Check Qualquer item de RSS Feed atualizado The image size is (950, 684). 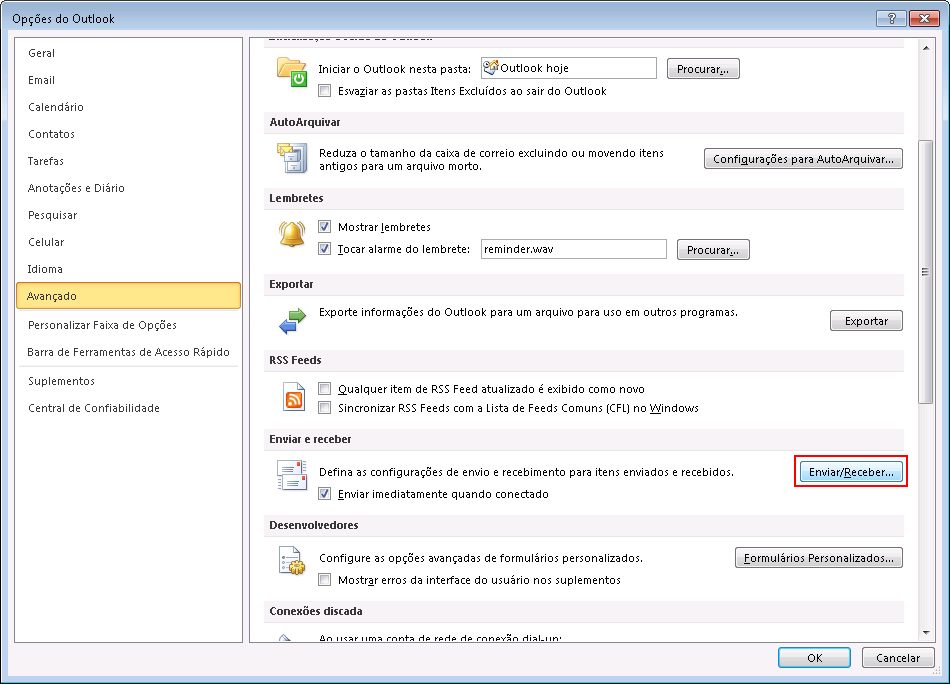[x=325, y=388]
